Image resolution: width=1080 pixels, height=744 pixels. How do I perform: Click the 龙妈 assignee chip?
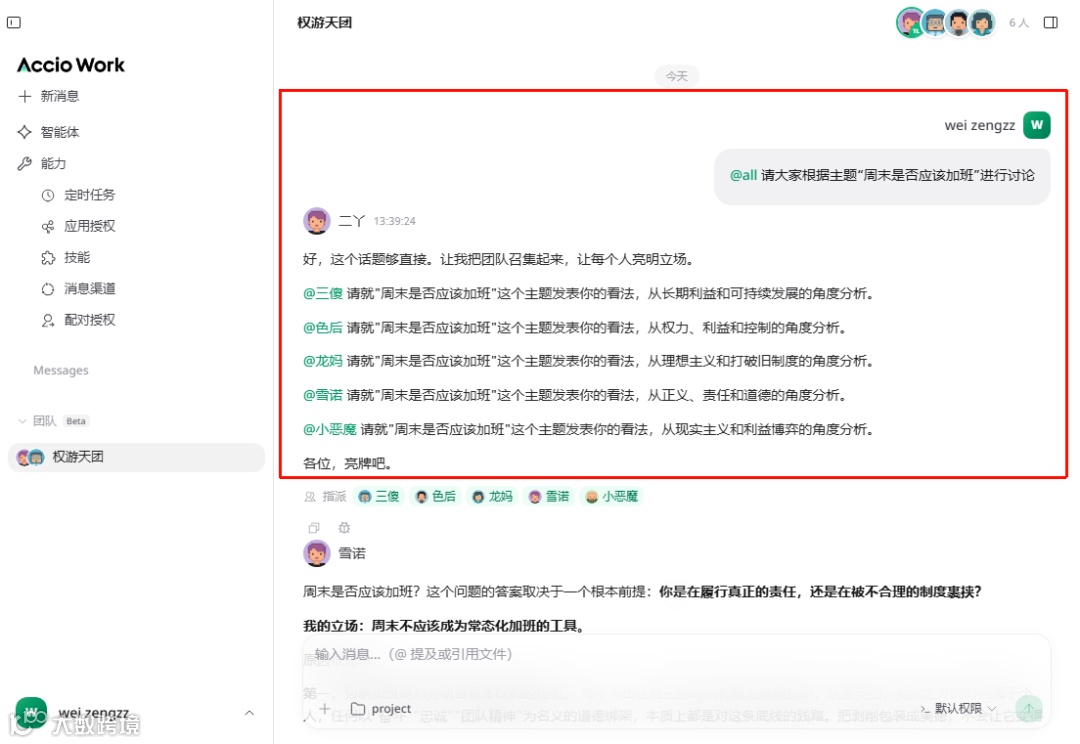(x=492, y=497)
